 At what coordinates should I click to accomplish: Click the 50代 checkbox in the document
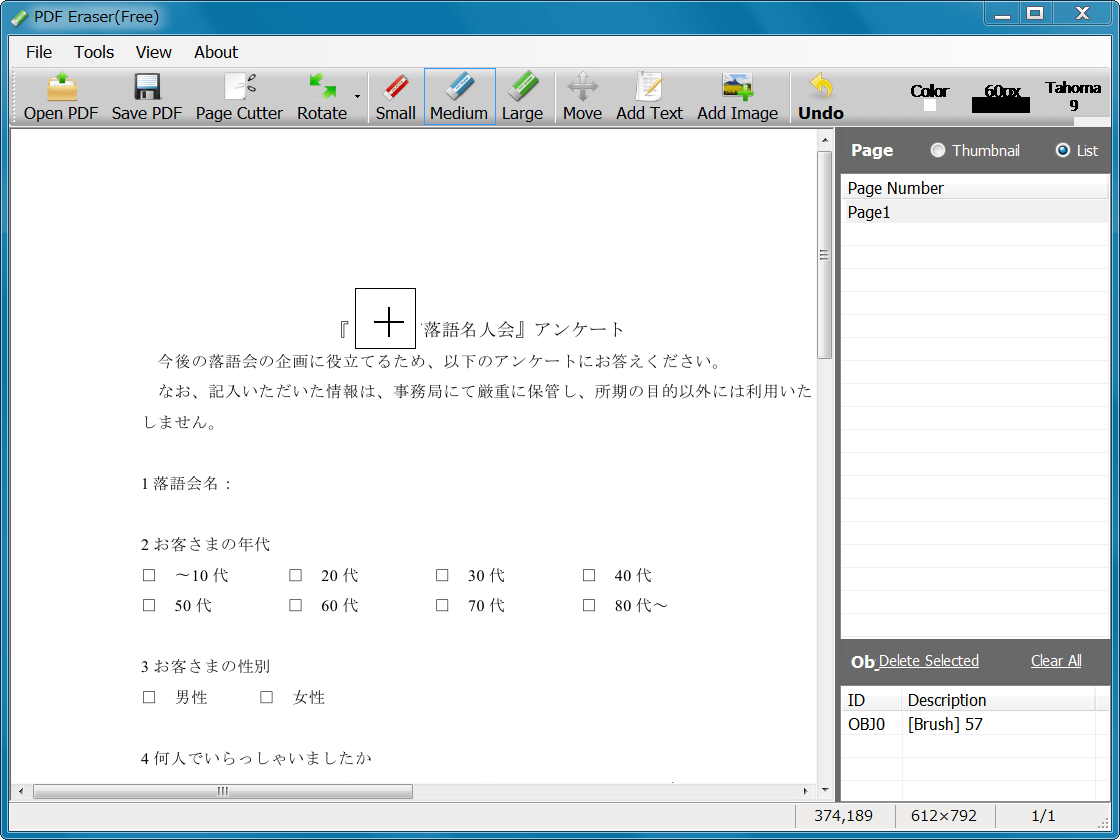pos(149,605)
